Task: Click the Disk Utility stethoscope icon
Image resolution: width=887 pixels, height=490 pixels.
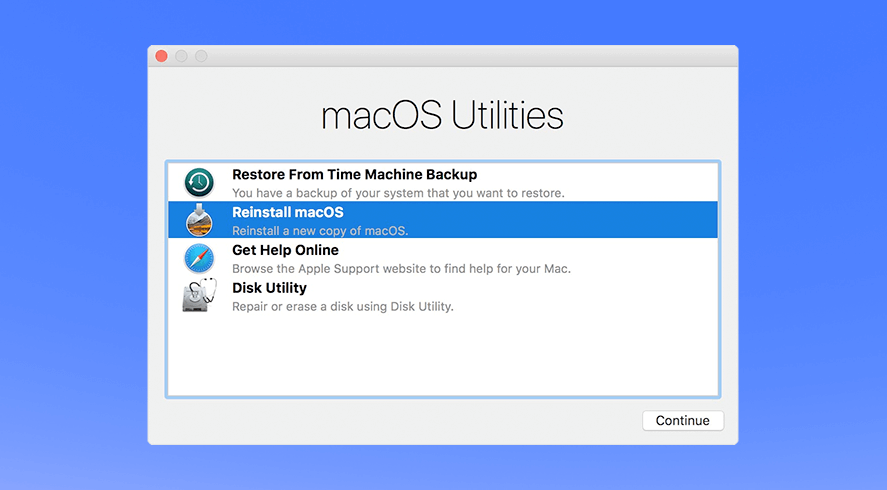Action: pos(199,296)
